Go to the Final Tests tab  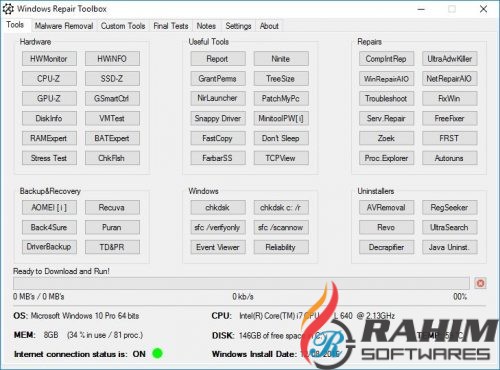pyautogui.click(x=171, y=26)
